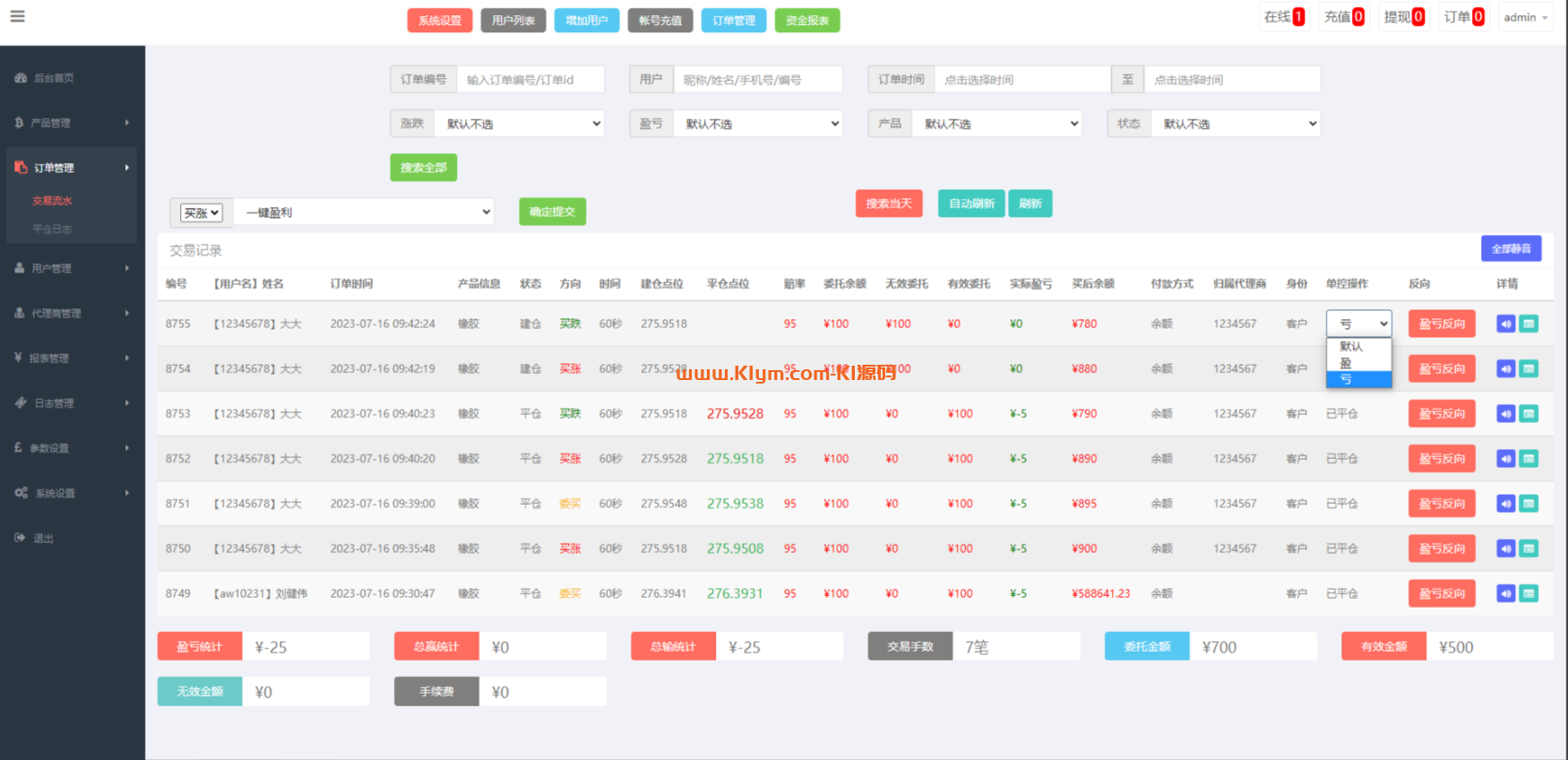Image resolution: width=1568 pixels, height=760 pixels.
Task: Click the gears icon for 系统设置
Action: click(x=22, y=493)
